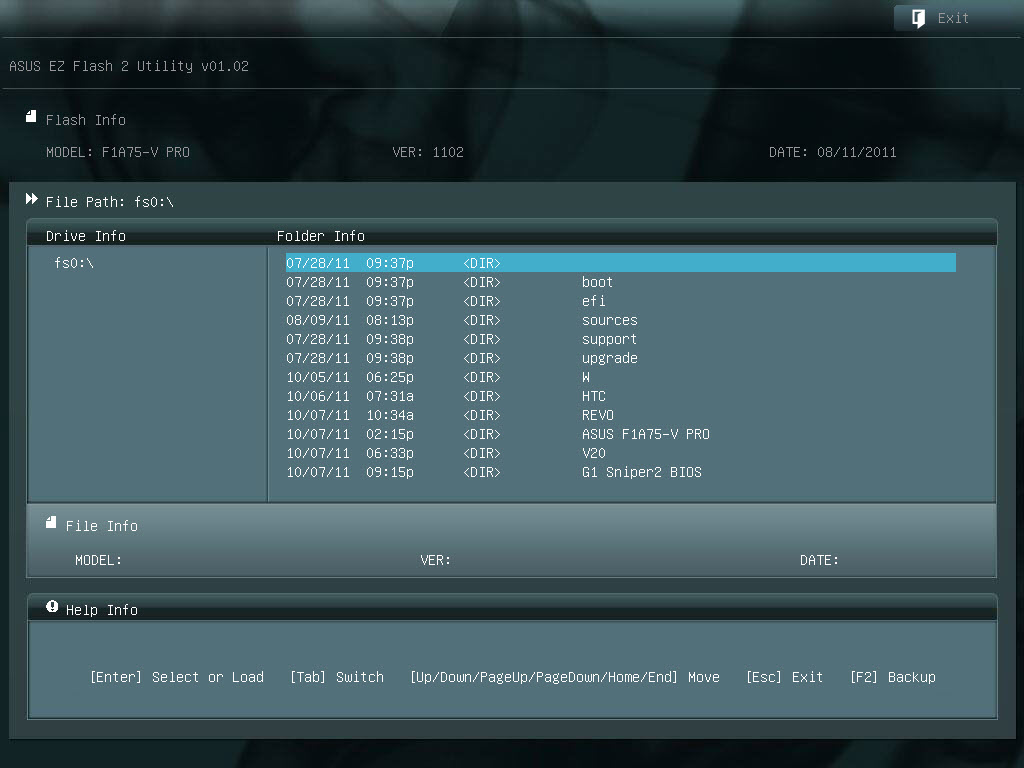Click the File Info VER: field
1024x768 pixels.
(436, 560)
